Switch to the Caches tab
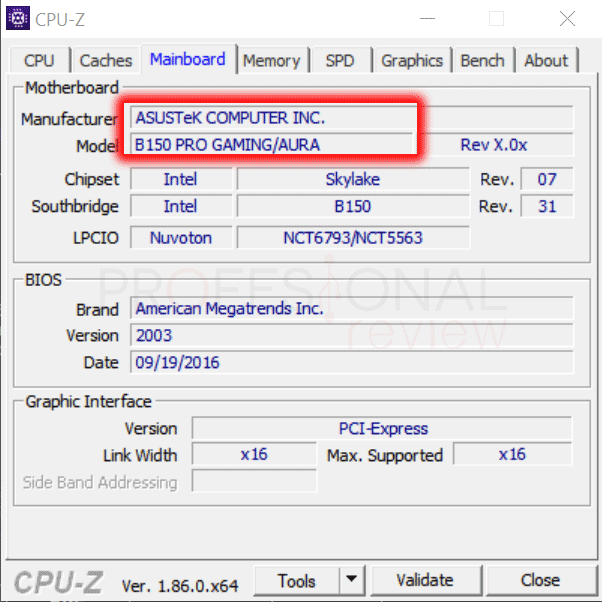This screenshot has height=602, width=602. click(x=106, y=61)
